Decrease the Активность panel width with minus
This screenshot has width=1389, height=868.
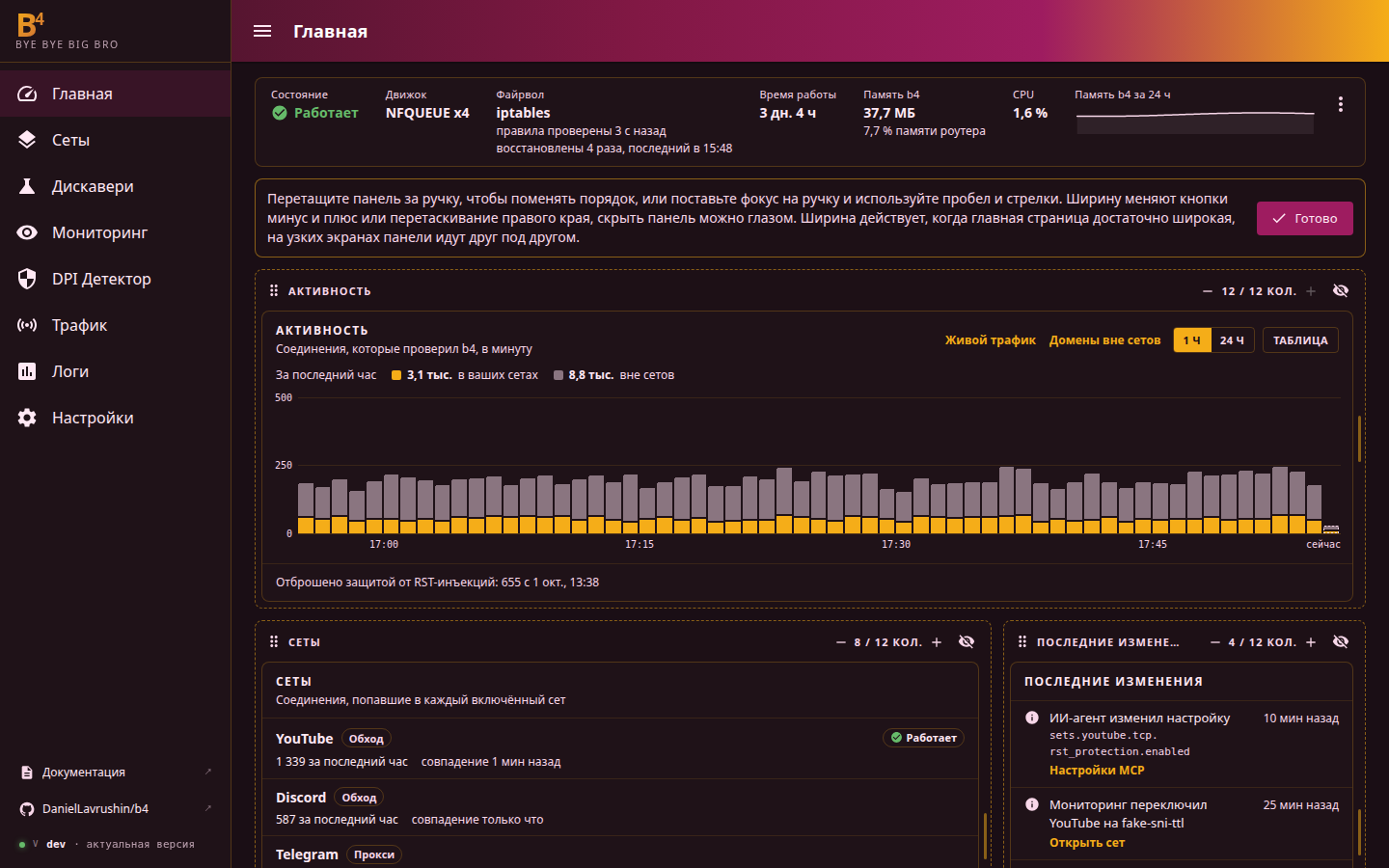coord(1208,291)
